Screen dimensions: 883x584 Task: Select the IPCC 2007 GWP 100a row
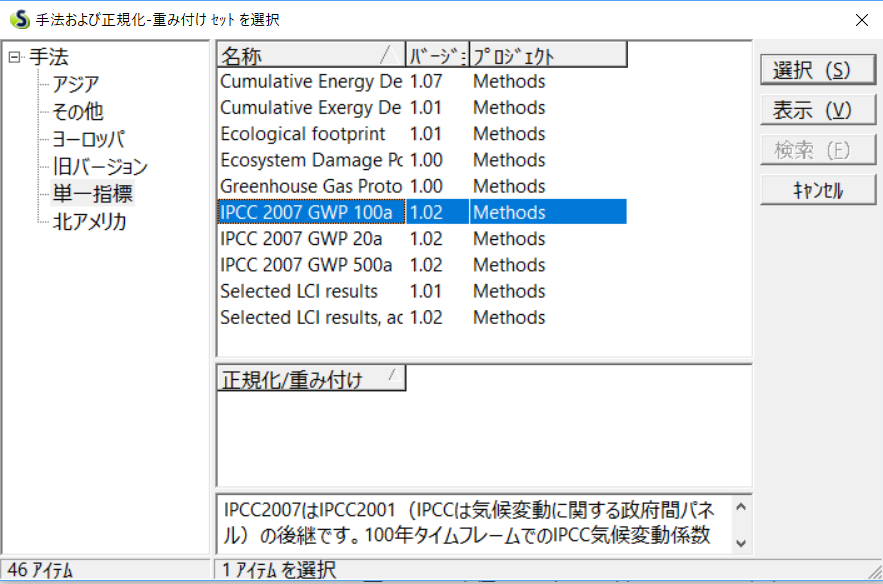[422, 212]
